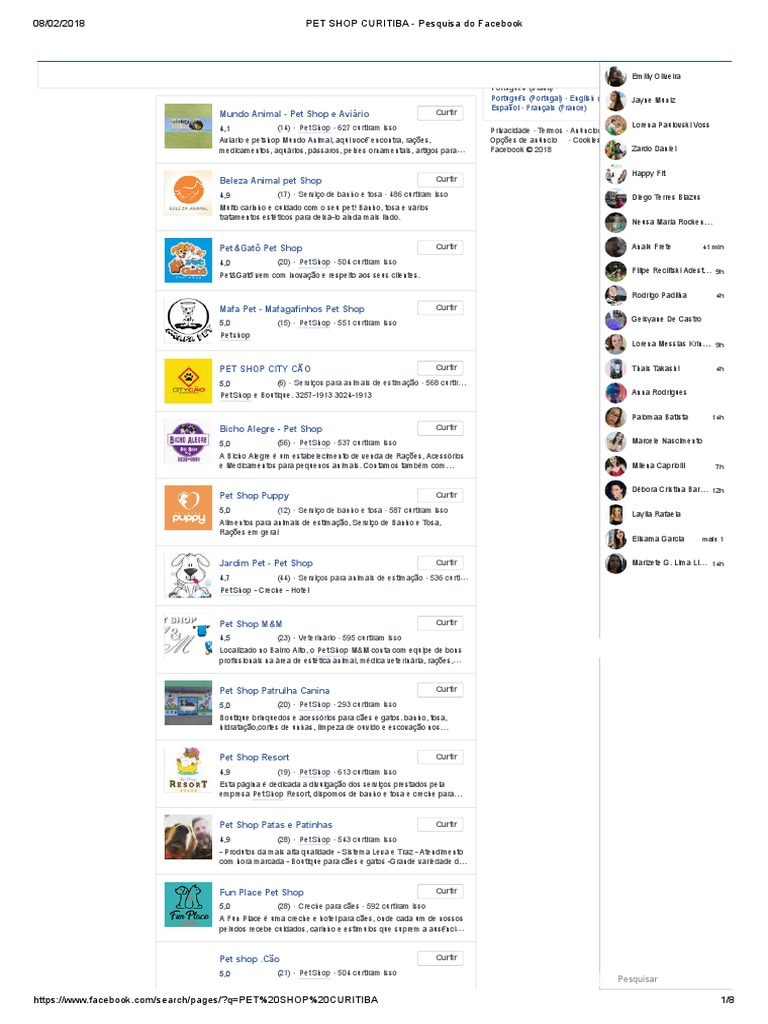The height and width of the screenshot is (1024, 768).
Task: Like PET SHOP CITY CÃO with Curtir
Action: click(x=440, y=368)
